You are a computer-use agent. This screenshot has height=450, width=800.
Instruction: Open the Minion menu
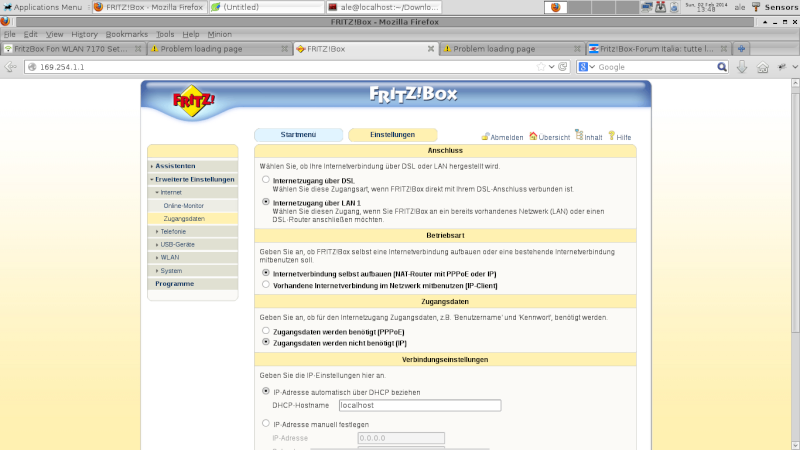tap(219, 34)
